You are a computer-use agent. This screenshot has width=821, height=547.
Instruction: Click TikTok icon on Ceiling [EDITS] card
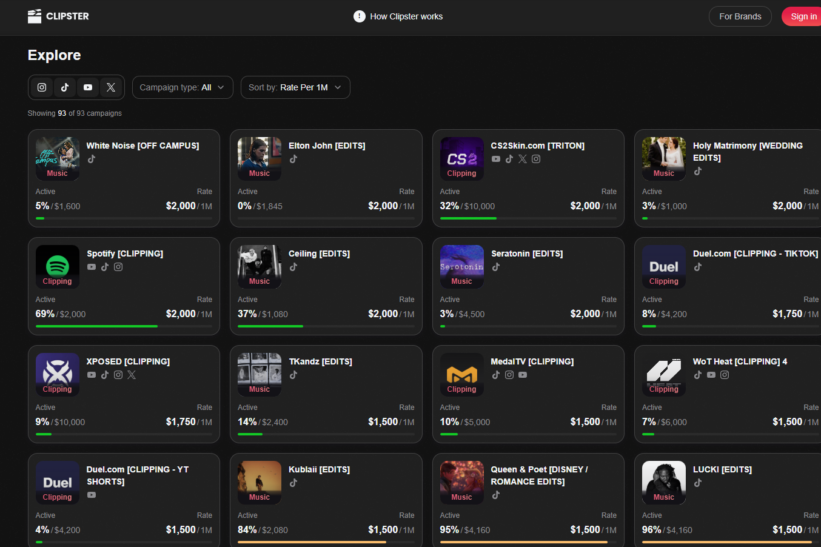(294, 267)
